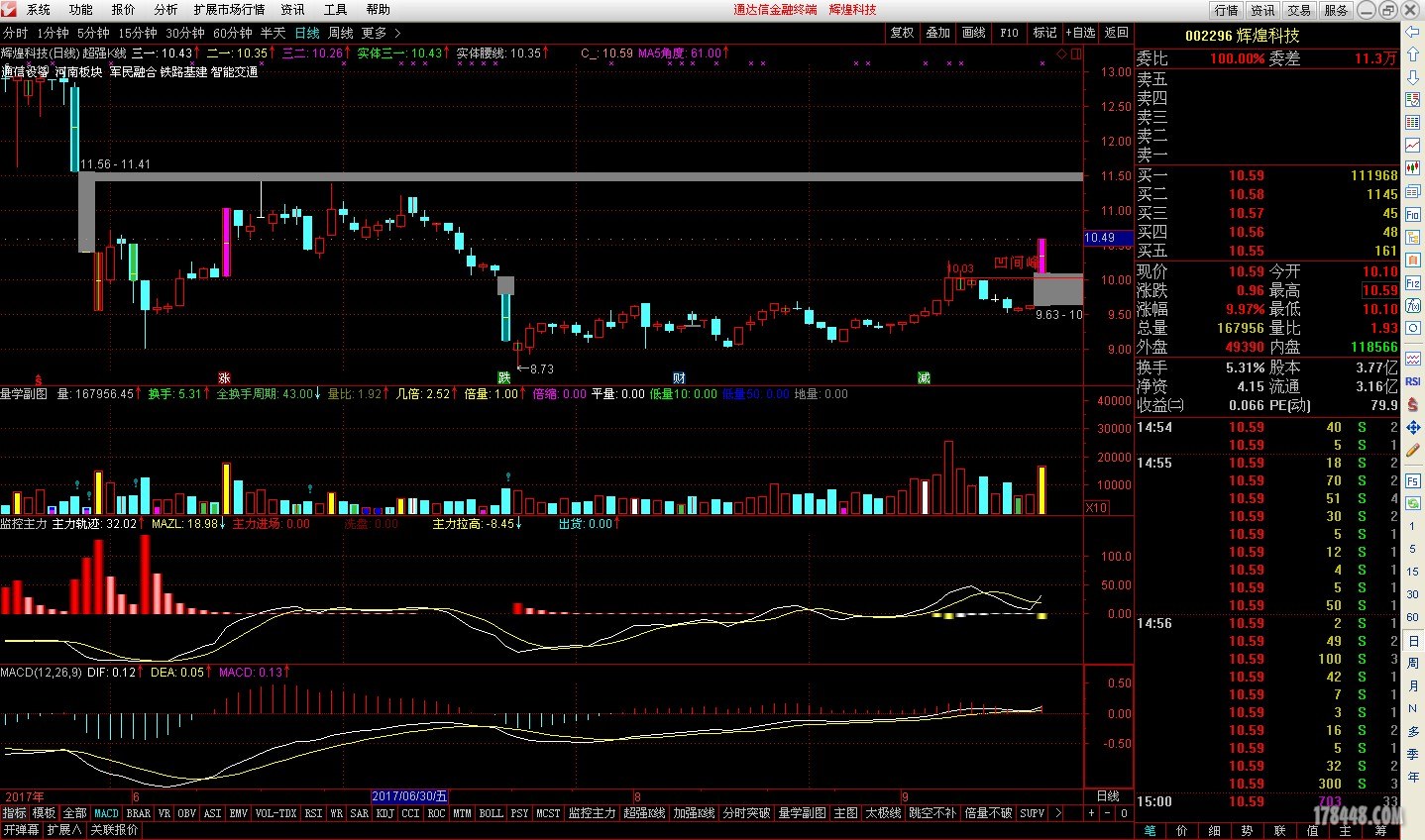Viewport: 1425px width, 840px height.
Task: Switch to the 60-minute period in the right toolbar
Action: 1413,617
